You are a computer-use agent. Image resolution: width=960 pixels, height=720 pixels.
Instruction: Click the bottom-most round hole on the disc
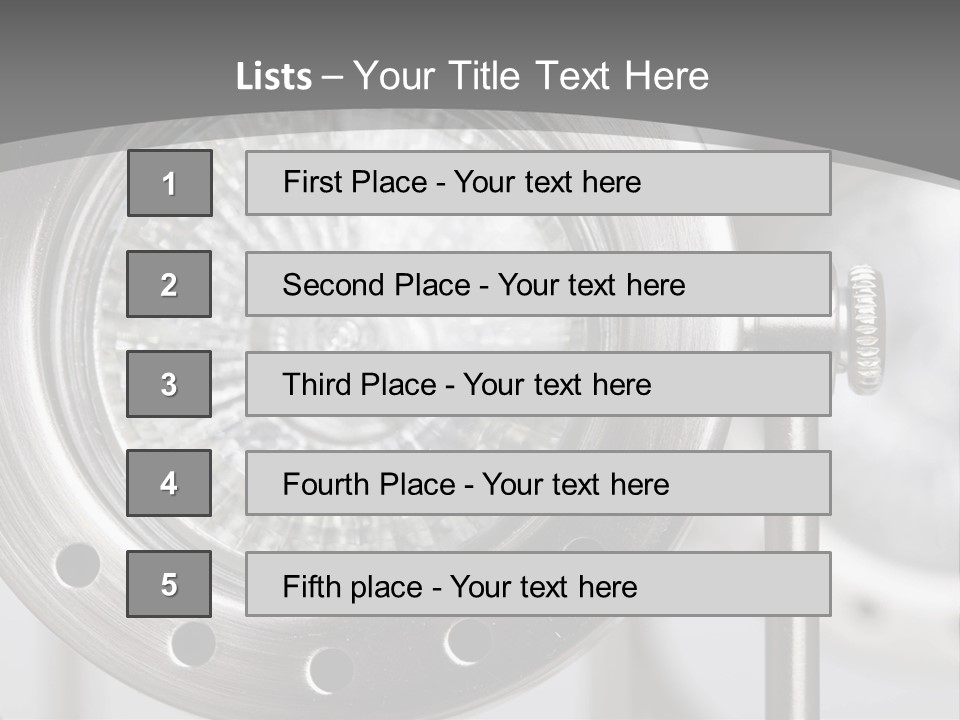[330, 668]
